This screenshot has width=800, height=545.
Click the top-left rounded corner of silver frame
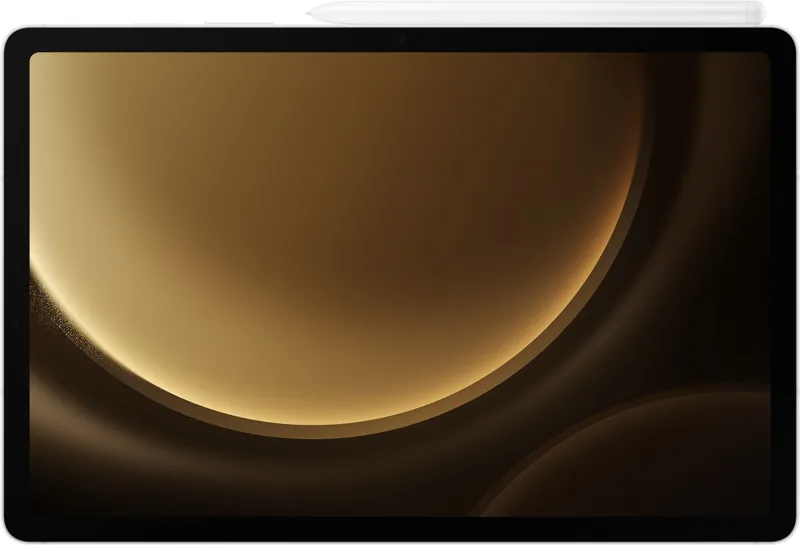click(9, 34)
